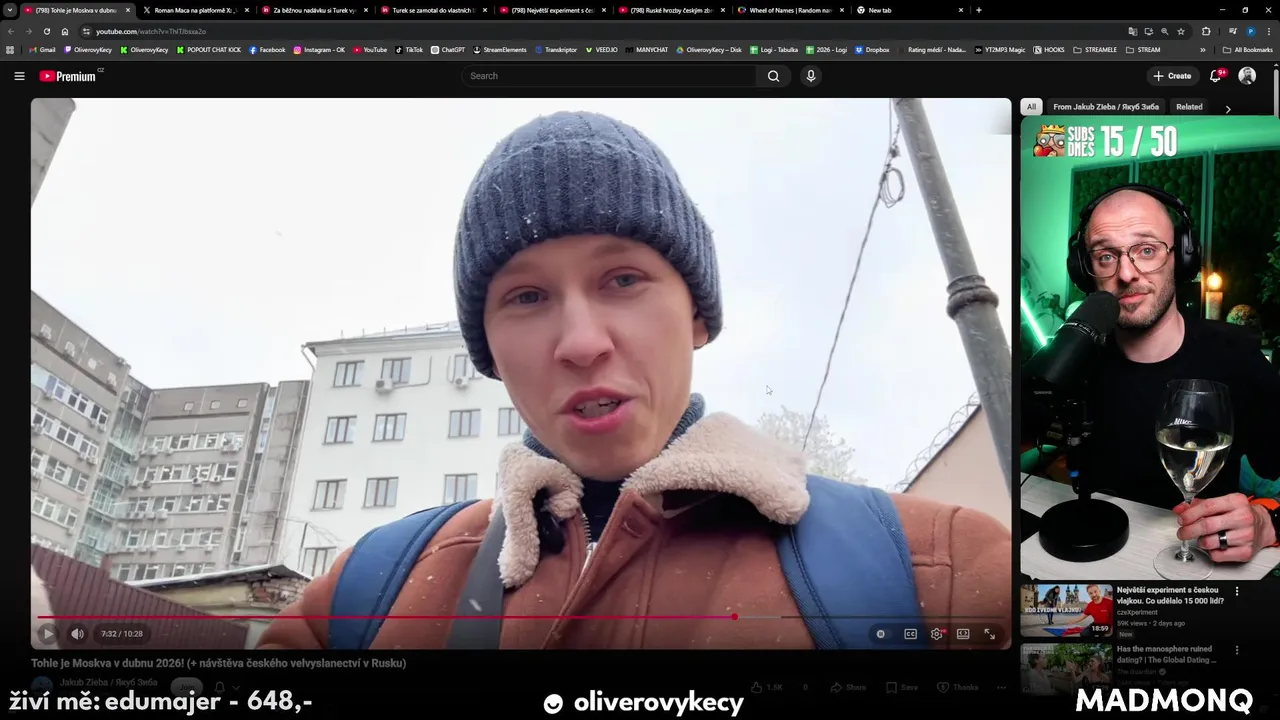This screenshot has height=720, width=1280.
Task: Select the All filter chip
Action: [x=1031, y=107]
